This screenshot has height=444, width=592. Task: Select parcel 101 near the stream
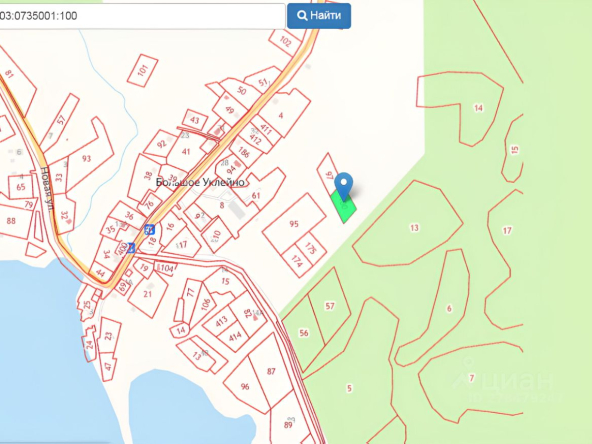coord(142,71)
